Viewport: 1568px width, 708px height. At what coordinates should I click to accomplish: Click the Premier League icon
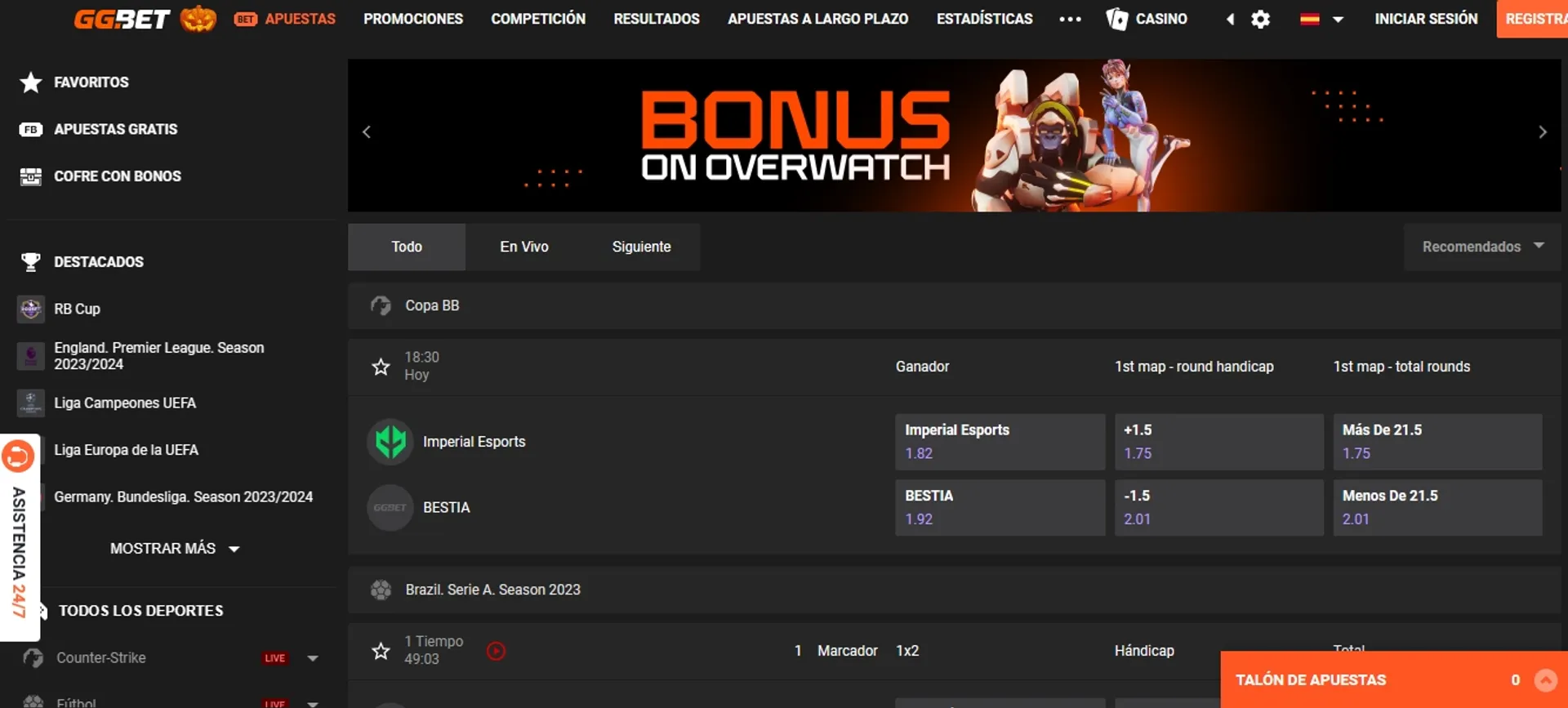point(31,356)
